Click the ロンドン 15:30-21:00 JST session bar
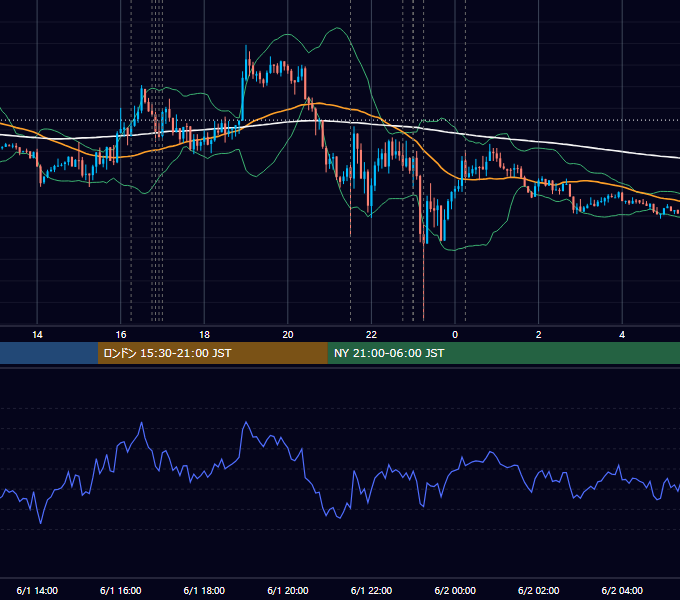Viewport: 680px width, 600px height. point(212,353)
